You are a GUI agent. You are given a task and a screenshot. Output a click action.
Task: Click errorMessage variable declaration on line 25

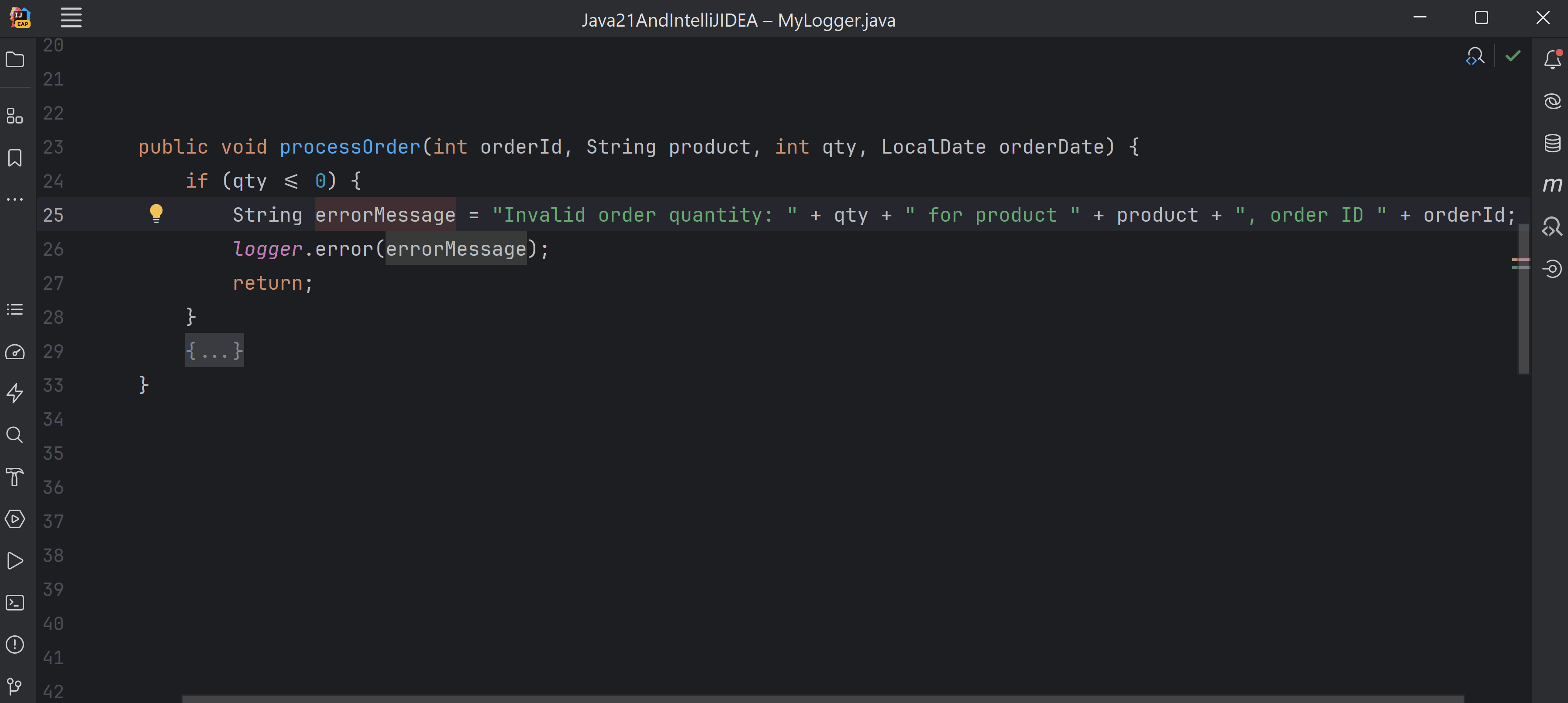(385, 215)
